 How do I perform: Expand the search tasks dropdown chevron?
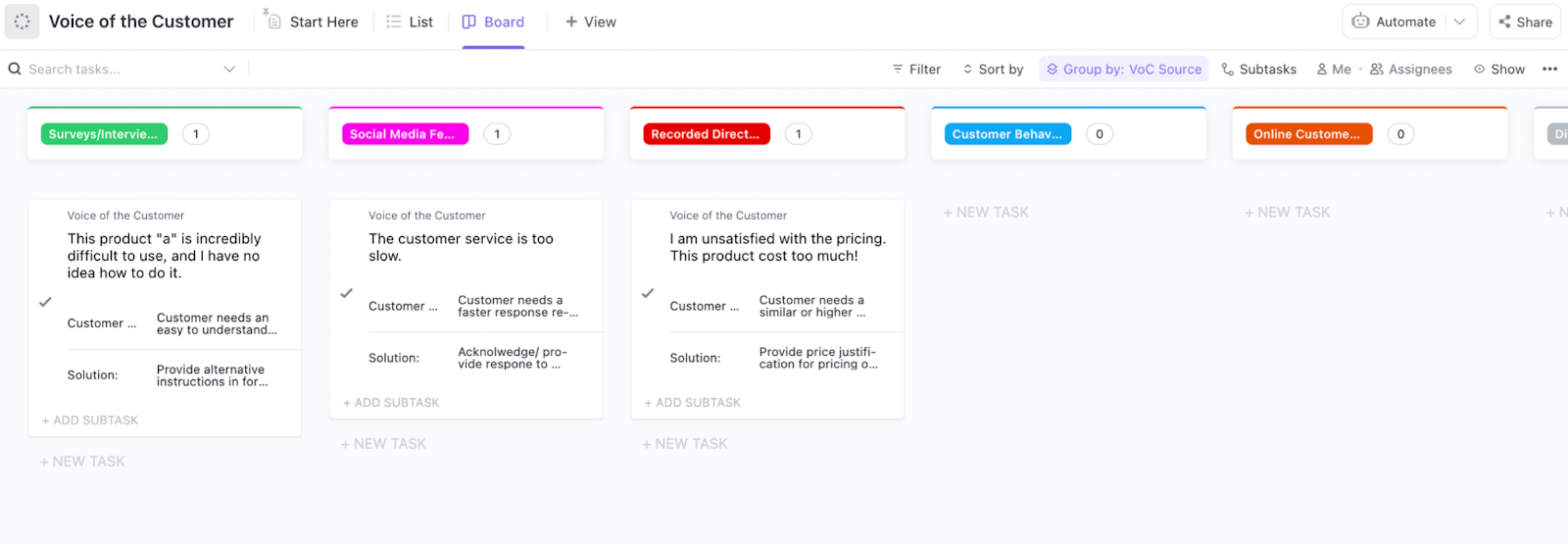(x=229, y=69)
